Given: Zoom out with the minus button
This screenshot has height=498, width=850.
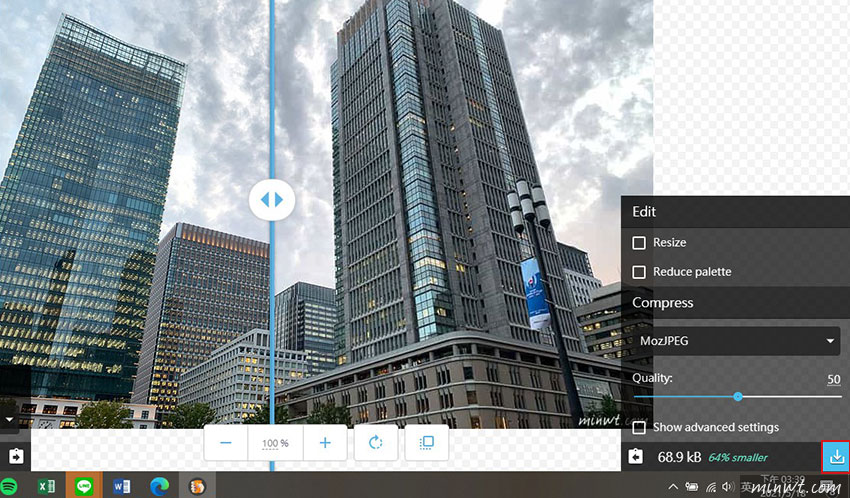Looking at the screenshot, I should click(226, 443).
